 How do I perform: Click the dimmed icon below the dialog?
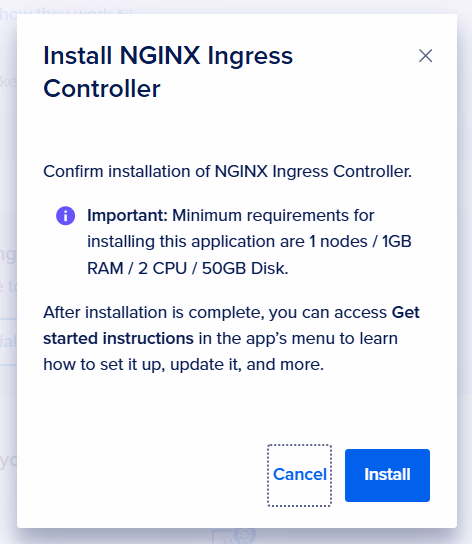tap(234, 536)
